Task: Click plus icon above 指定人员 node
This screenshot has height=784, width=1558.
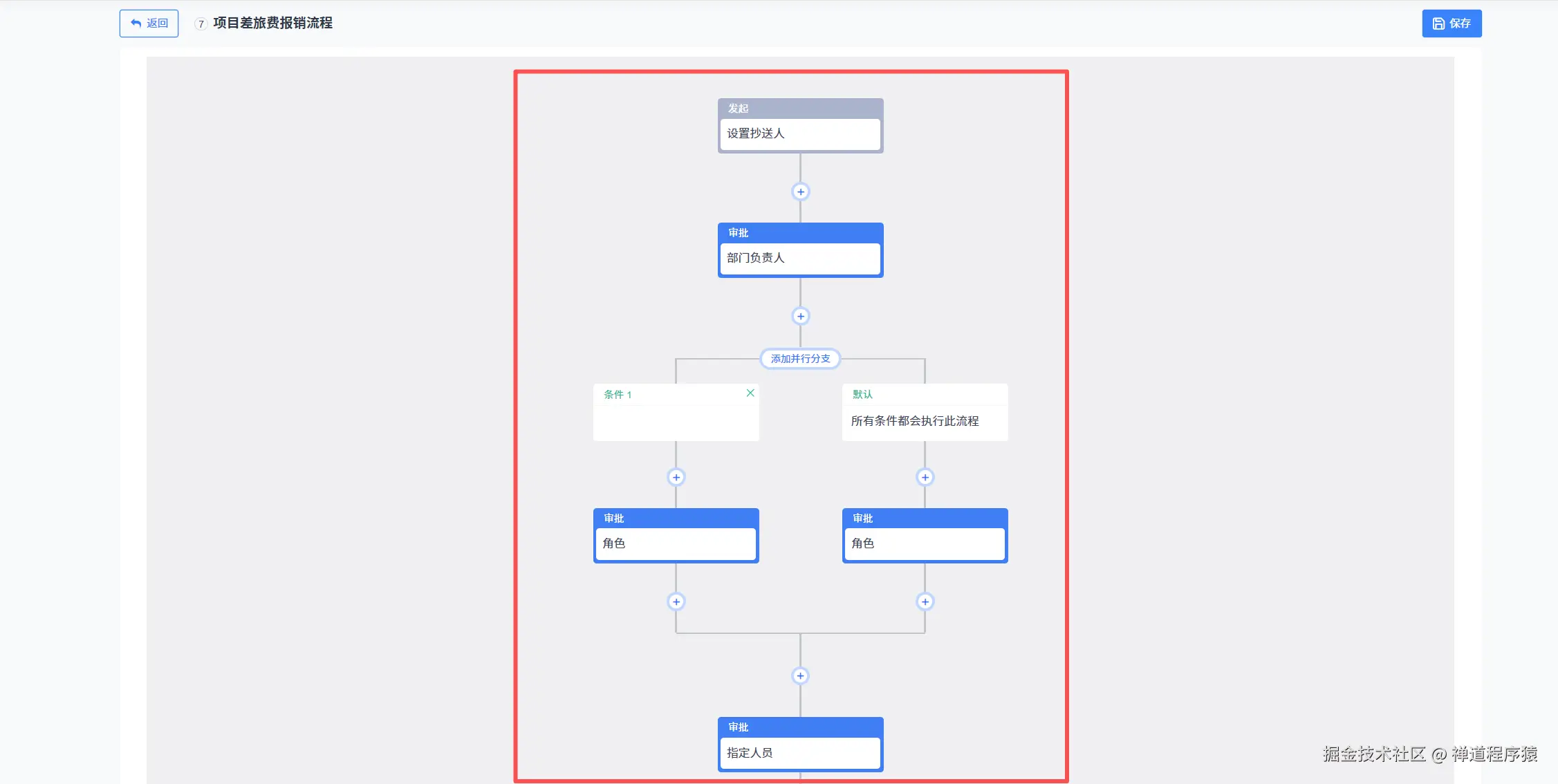Action: point(800,675)
